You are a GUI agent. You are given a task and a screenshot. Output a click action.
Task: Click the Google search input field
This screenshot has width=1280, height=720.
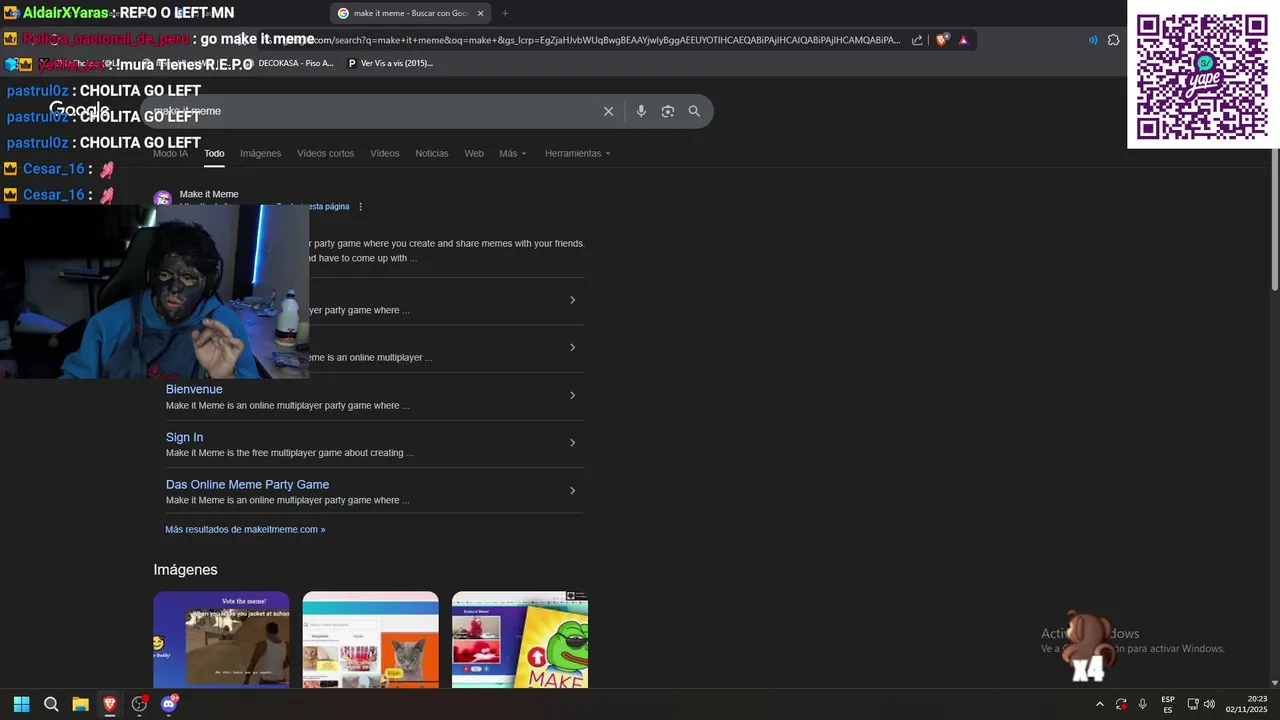pos(370,111)
